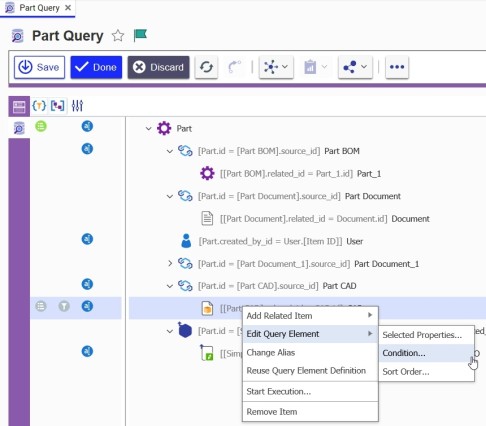Image resolution: width=486 pixels, height=426 pixels.
Task: Click the Discard button
Action: click(158, 67)
